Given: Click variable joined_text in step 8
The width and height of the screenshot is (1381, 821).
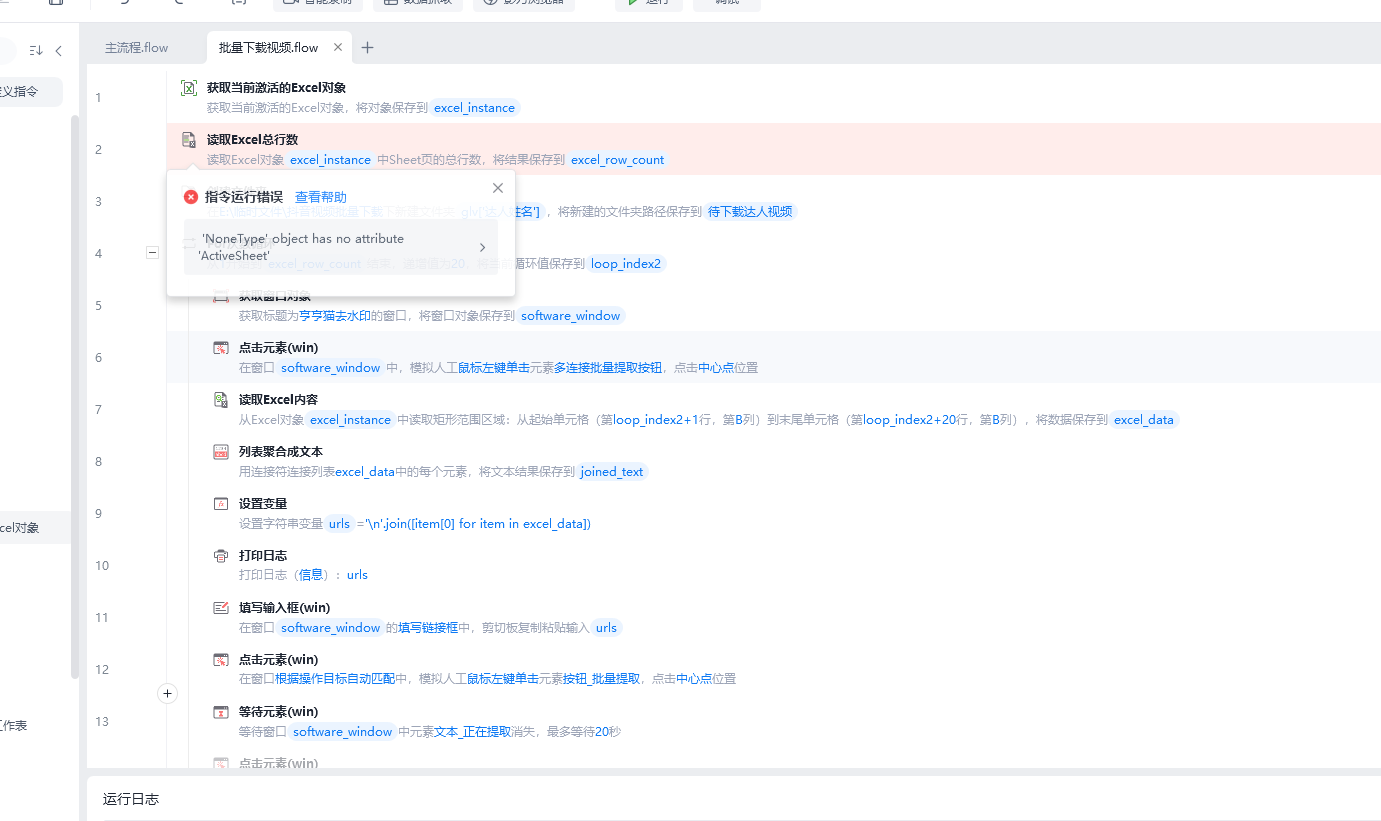Looking at the screenshot, I should point(612,472).
